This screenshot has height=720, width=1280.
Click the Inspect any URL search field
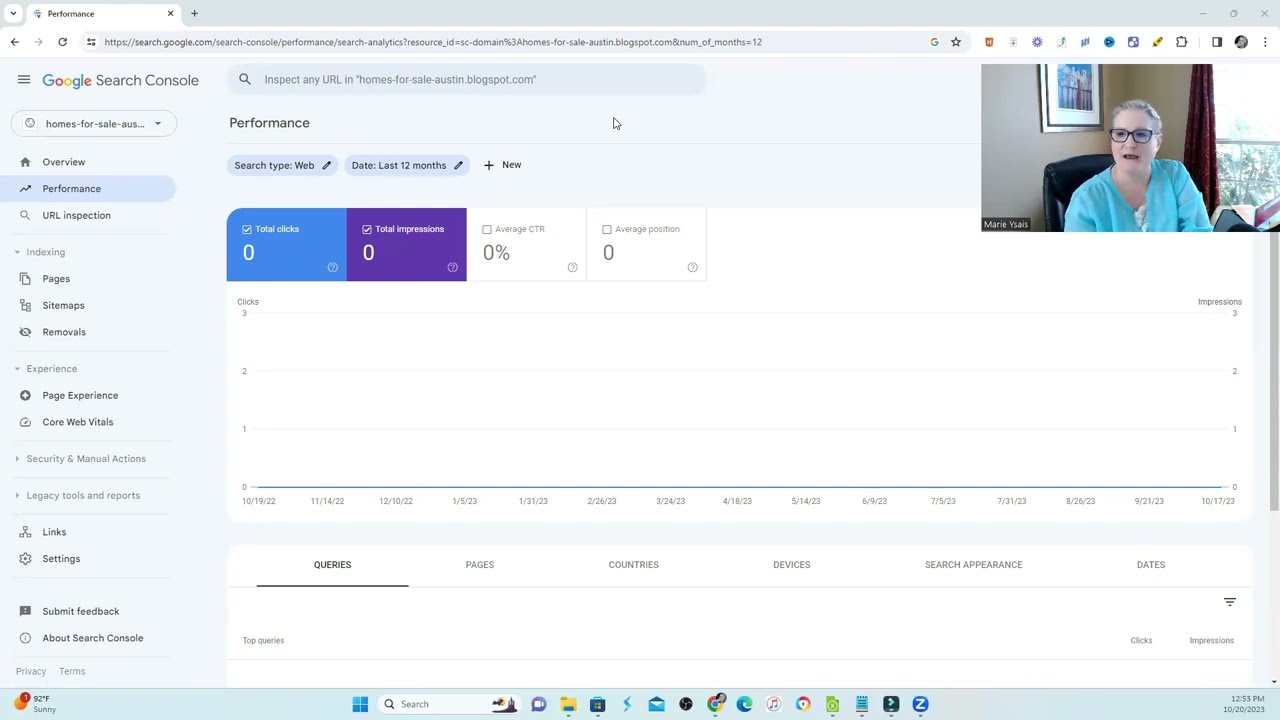[x=467, y=80]
